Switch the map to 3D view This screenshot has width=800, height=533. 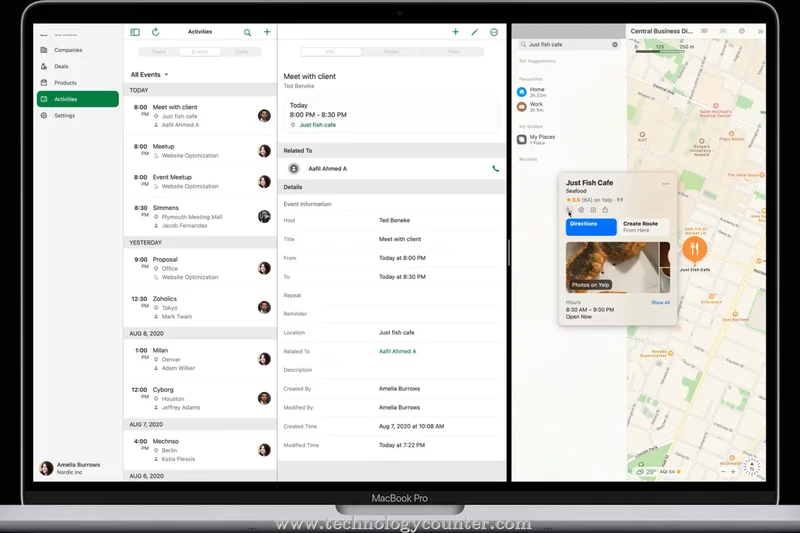(x=704, y=31)
